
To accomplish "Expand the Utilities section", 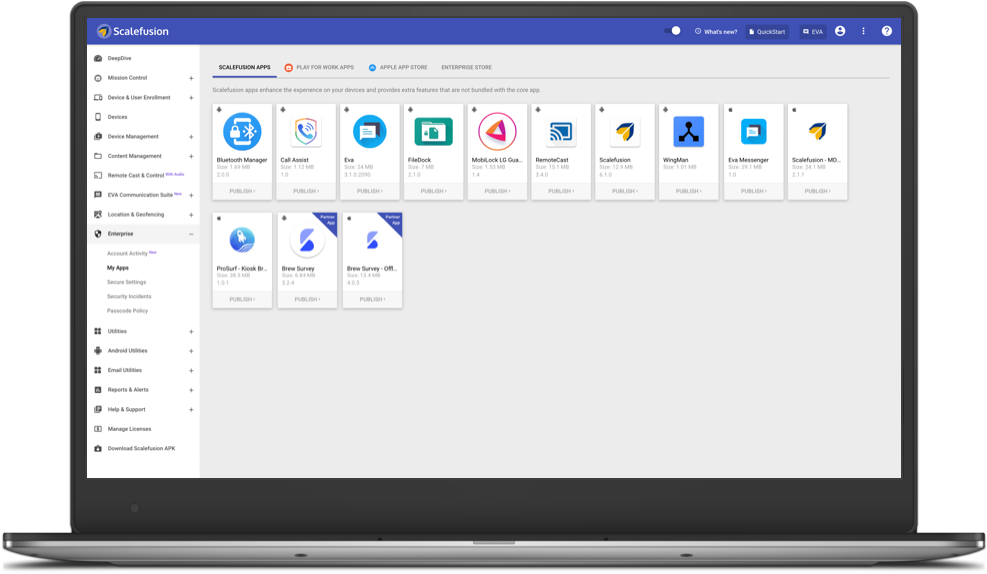I will tap(191, 332).
